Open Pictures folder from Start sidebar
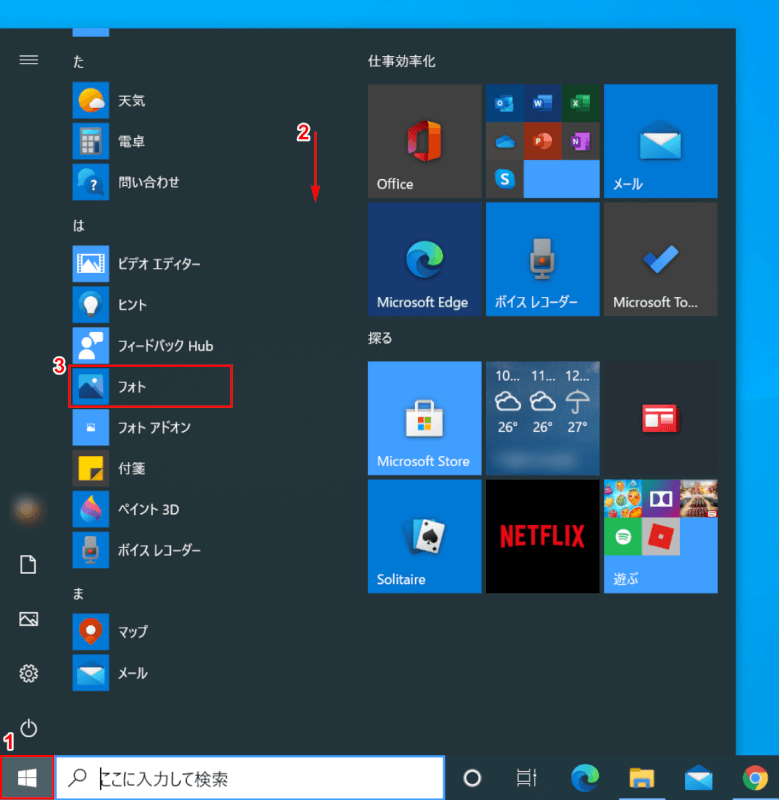The height and width of the screenshot is (800, 779). coord(29,619)
